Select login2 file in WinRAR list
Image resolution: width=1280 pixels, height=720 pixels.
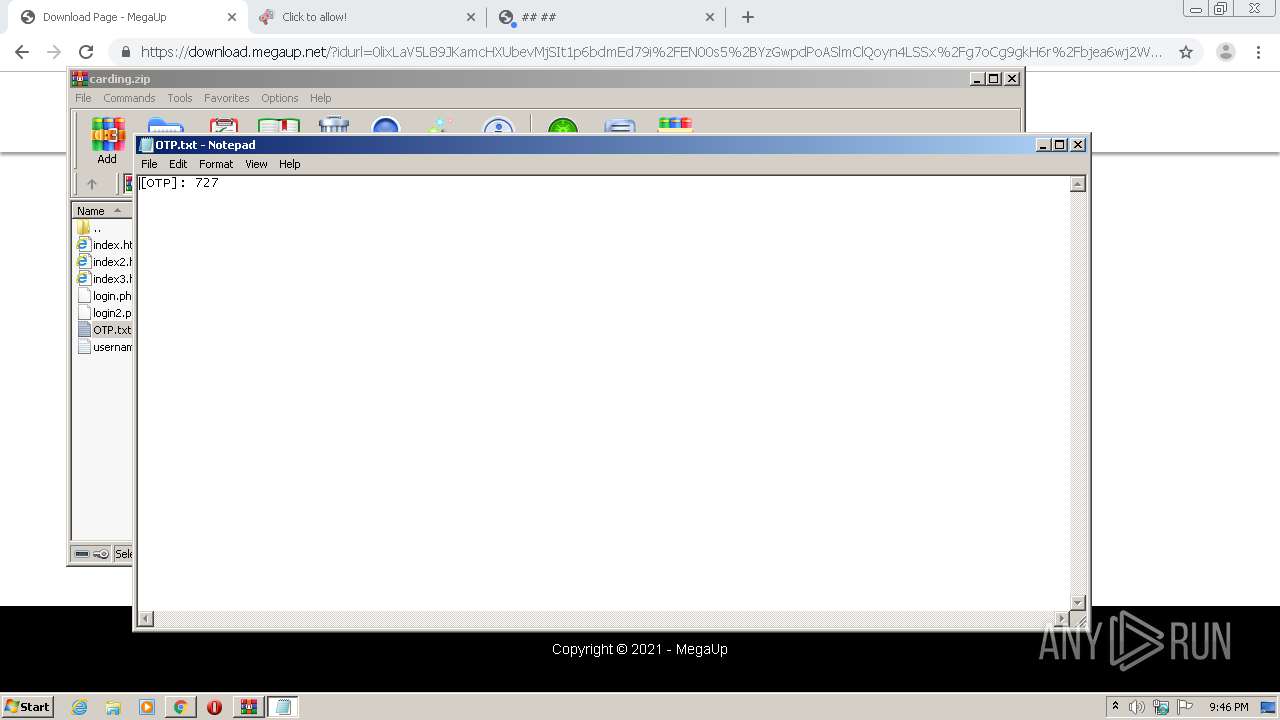pos(104,313)
